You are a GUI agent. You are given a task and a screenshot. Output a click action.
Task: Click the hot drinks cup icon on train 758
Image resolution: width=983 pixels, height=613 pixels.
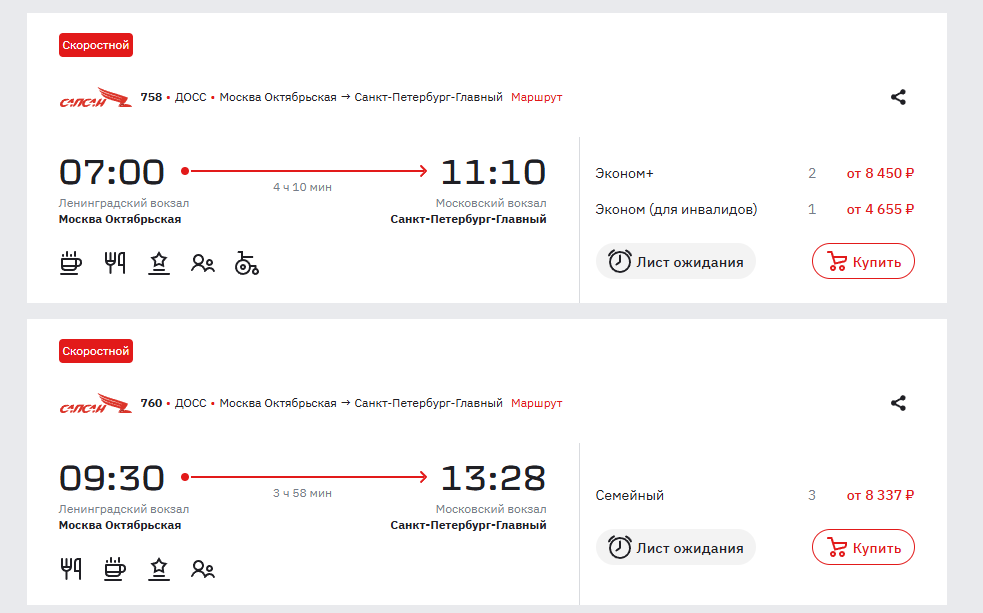click(x=71, y=263)
